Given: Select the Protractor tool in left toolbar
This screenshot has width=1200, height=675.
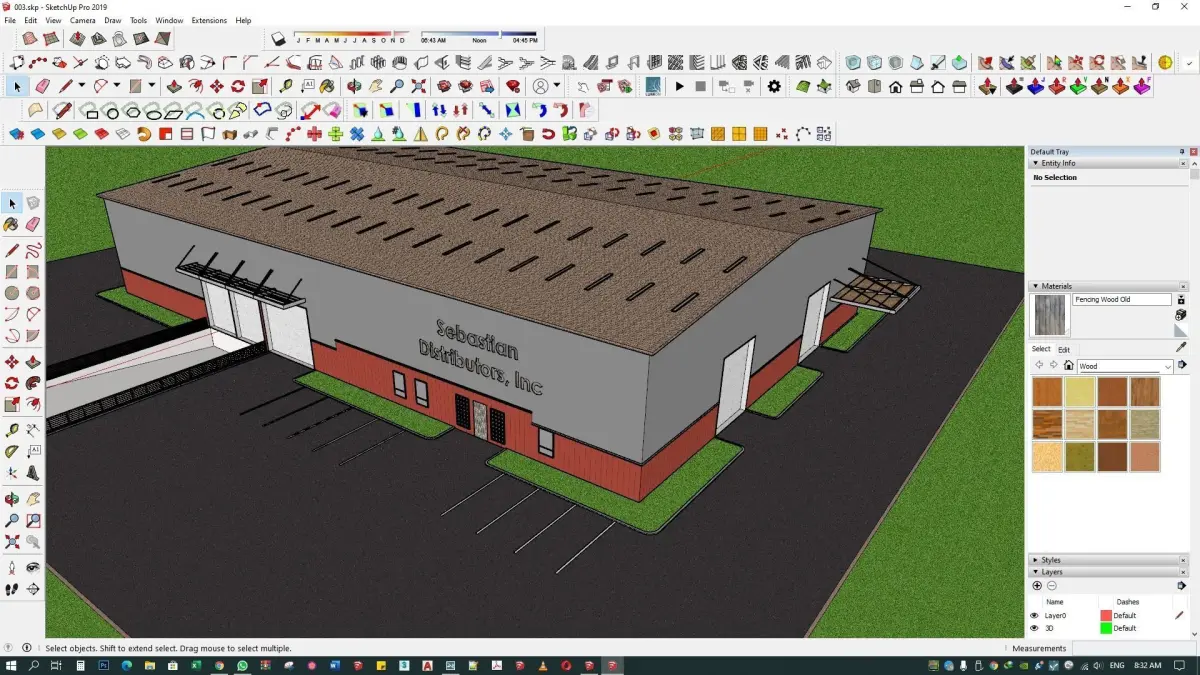Looking at the screenshot, I should (12, 452).
